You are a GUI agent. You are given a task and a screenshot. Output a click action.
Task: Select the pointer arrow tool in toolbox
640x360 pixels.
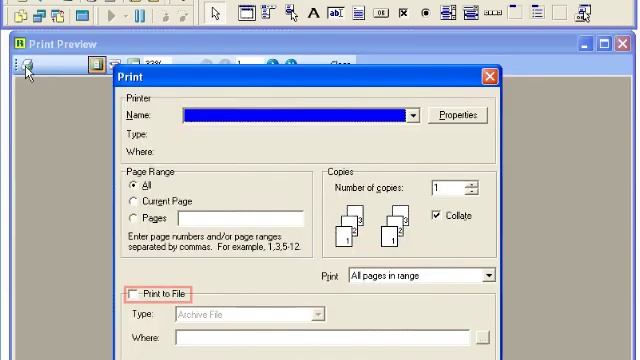[x=216, y=13]
